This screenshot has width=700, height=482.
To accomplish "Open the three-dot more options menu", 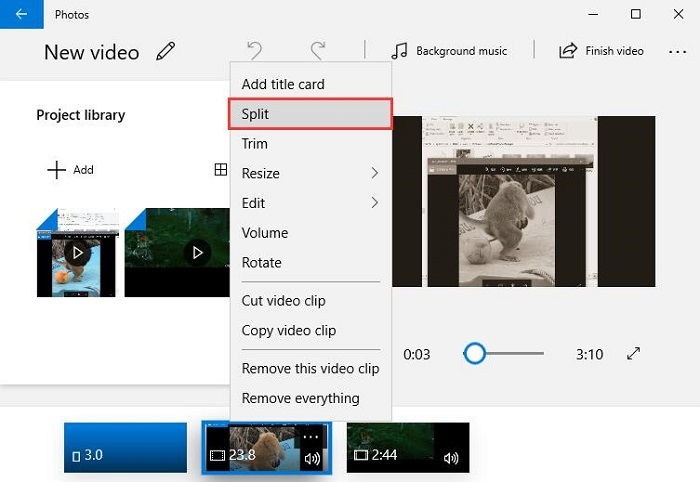I will [677, 51].
